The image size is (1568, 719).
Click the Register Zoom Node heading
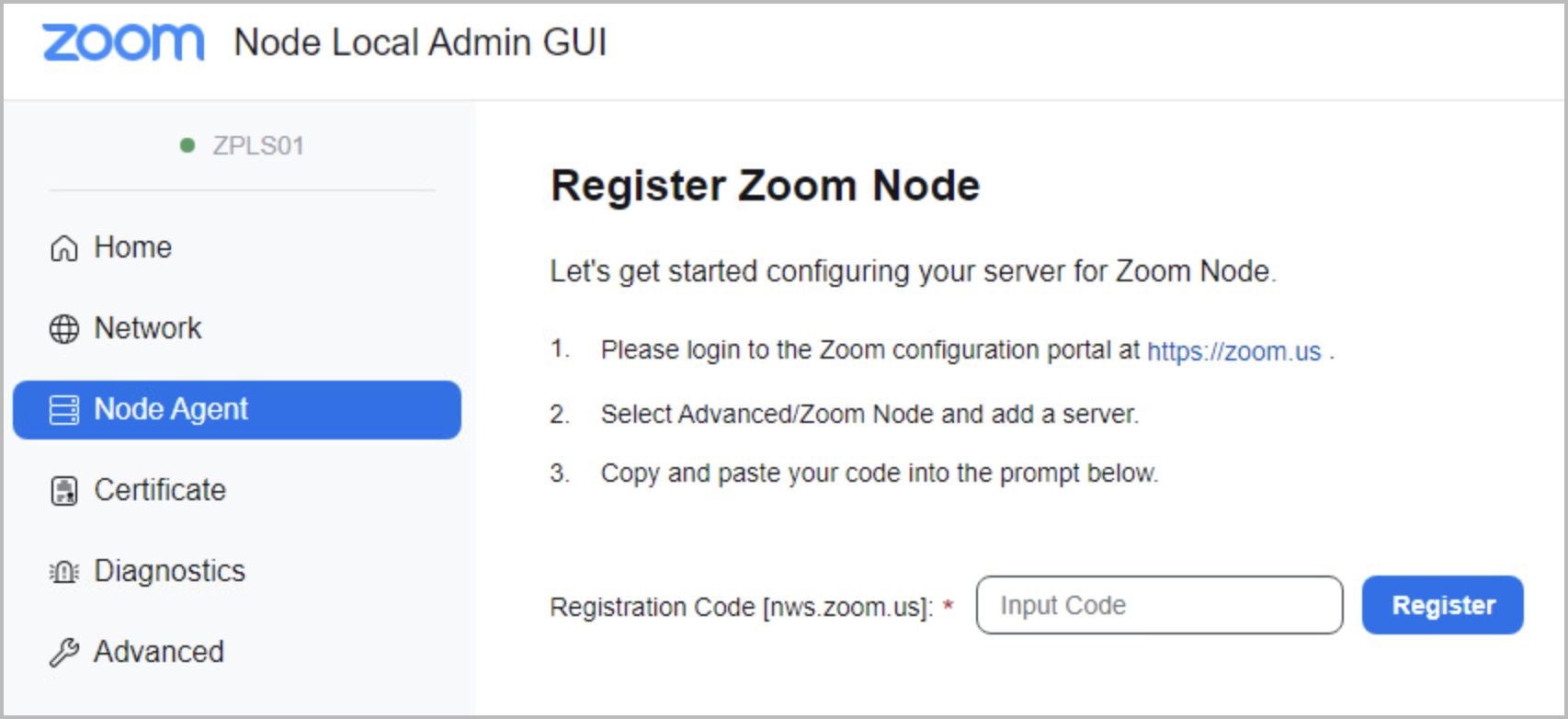click(x=765, y=186)
